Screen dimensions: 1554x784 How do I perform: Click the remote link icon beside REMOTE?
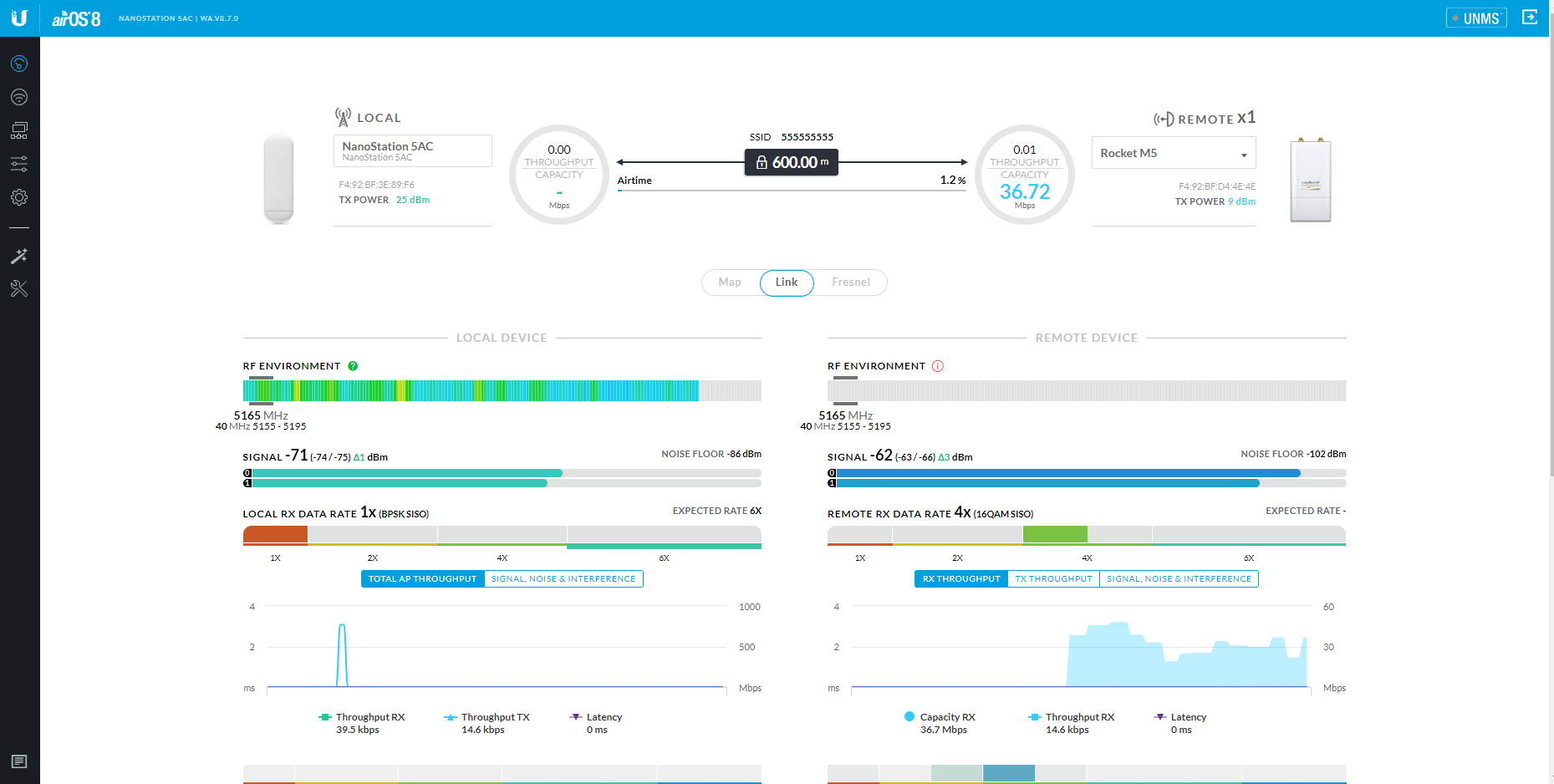point(1164,119)
